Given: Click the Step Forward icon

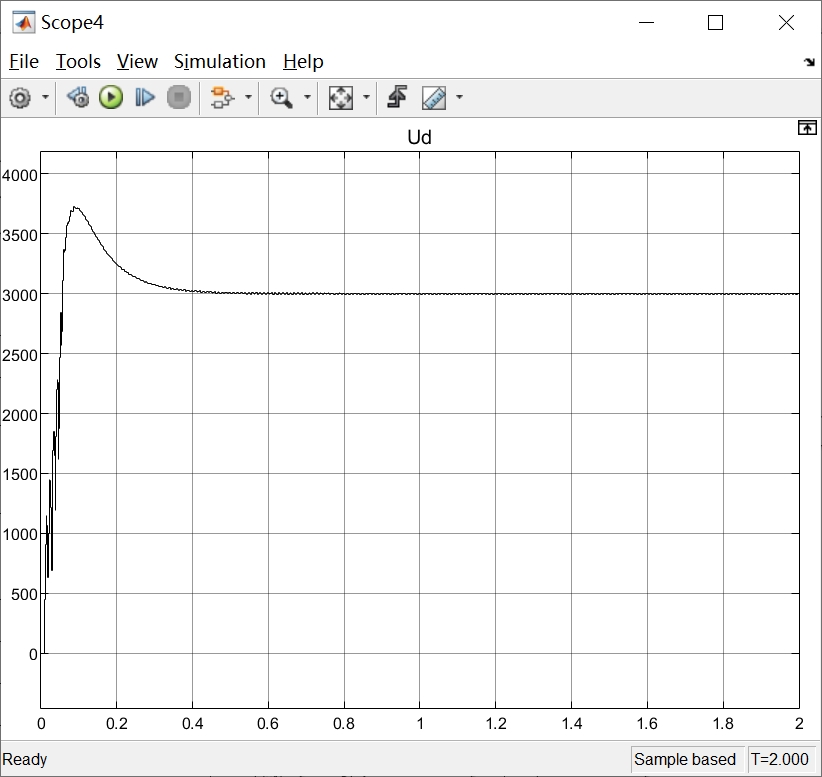Looking at the screenshot, I should (145, 98).
